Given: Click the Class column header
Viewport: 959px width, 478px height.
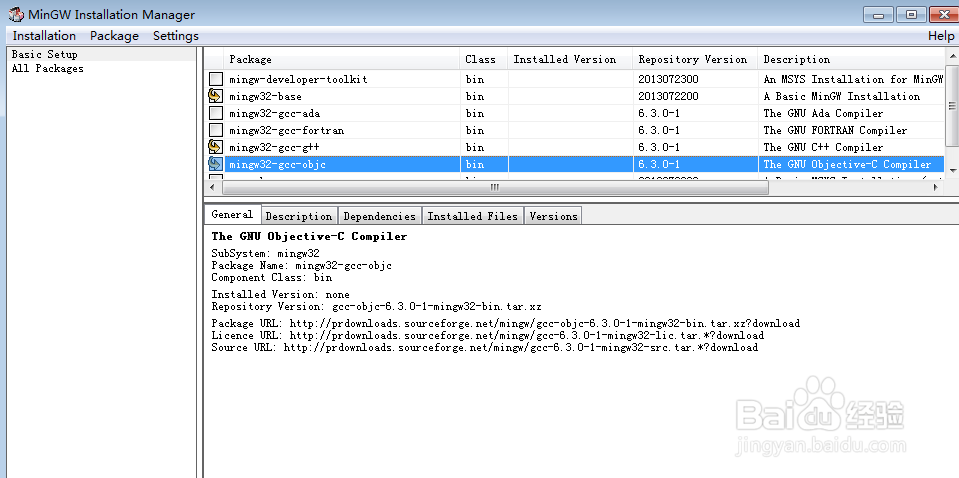Looking at the screenshot, I should click(x=483, y=59).
